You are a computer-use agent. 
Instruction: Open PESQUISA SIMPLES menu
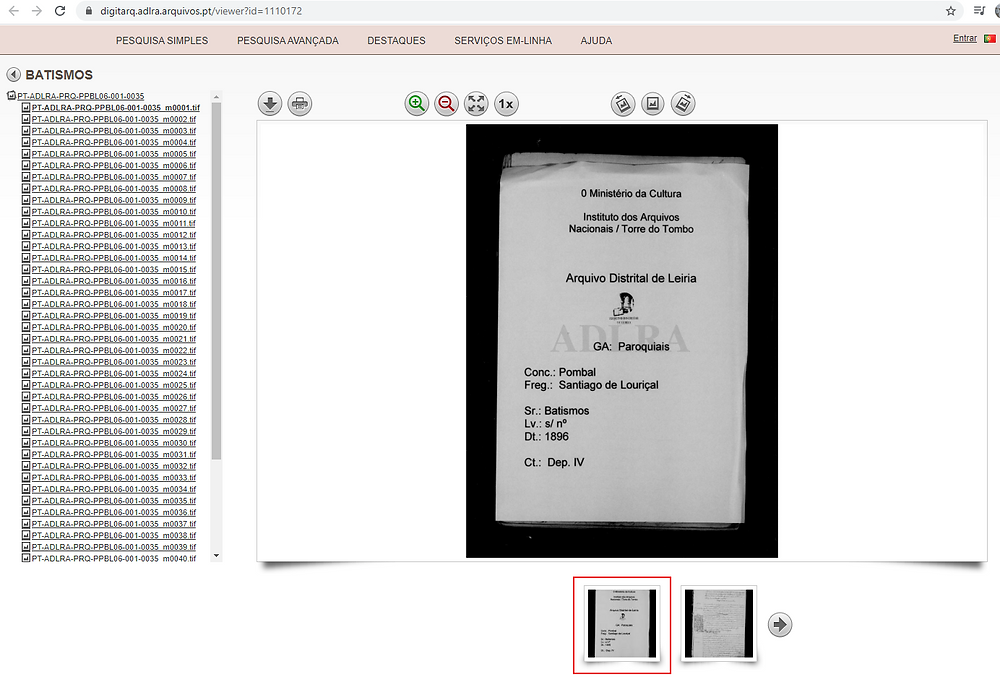click(x=162, y=40)
